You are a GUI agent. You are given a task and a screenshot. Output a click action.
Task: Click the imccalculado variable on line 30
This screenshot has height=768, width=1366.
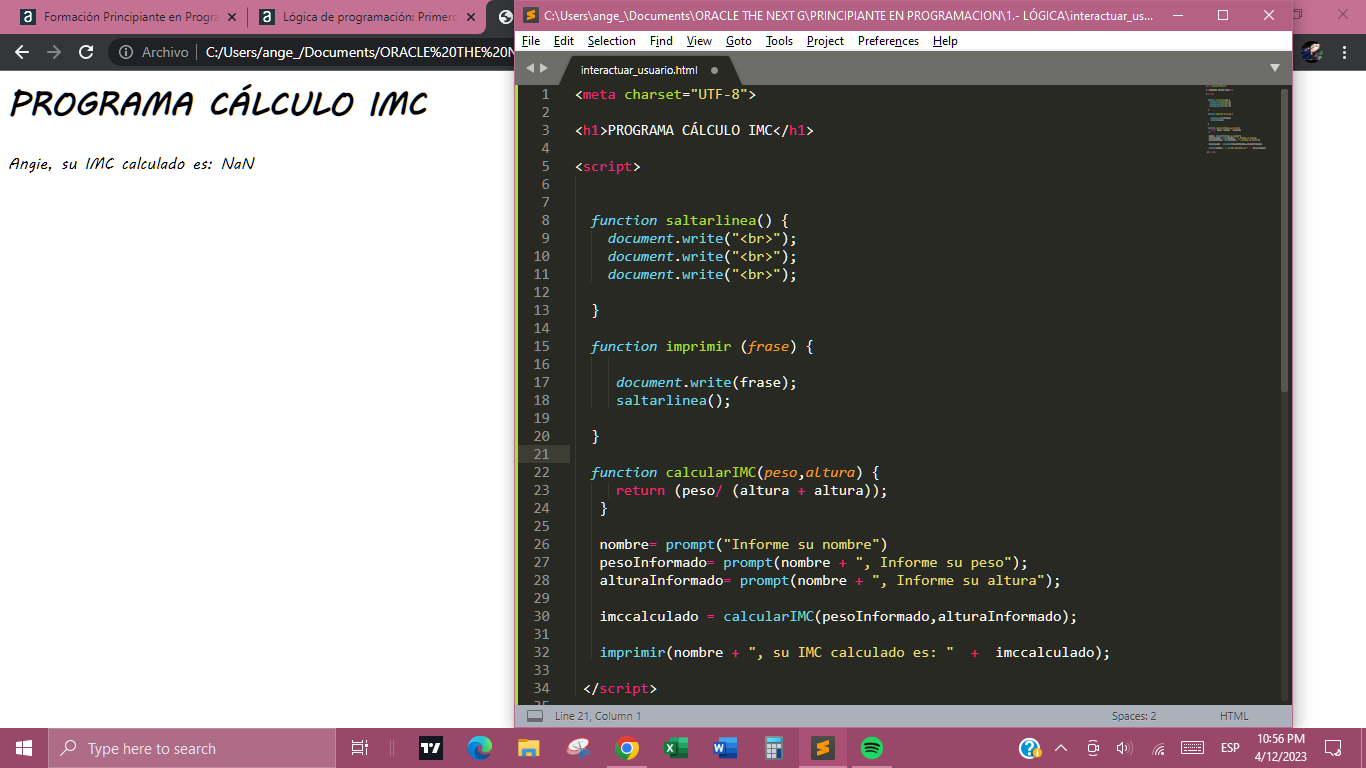[649, 616]
